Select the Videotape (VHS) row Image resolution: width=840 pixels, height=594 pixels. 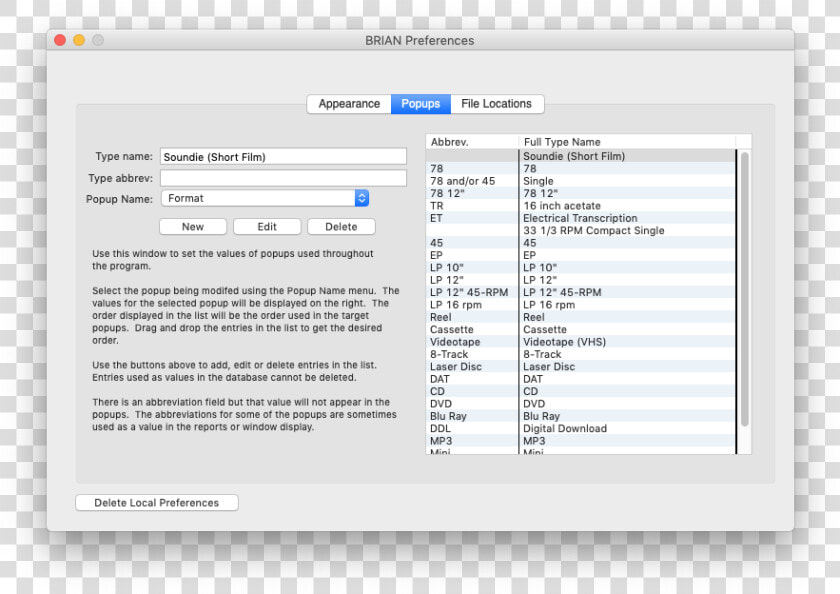pos(581,342)
